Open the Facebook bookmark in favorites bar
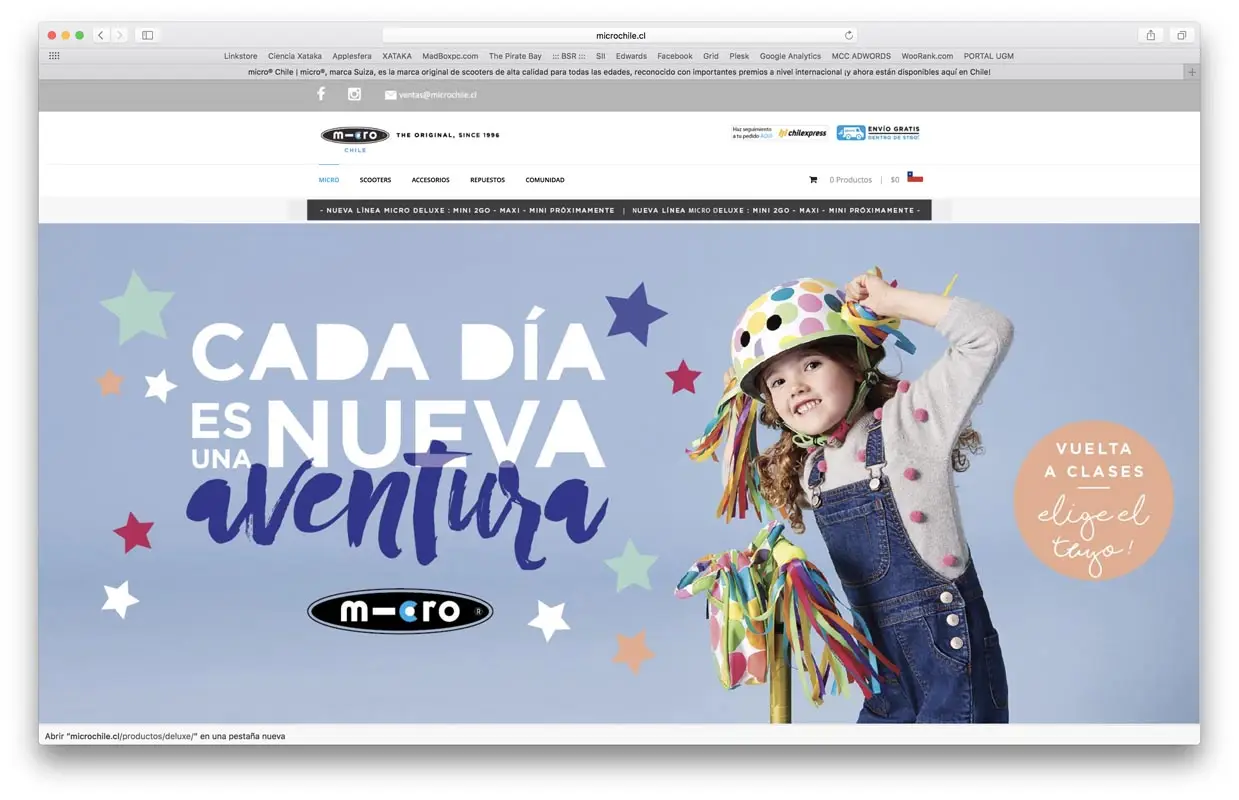The width and height of the screenshot is (1239, 800). pyautogui.click(x=675, y=56)
